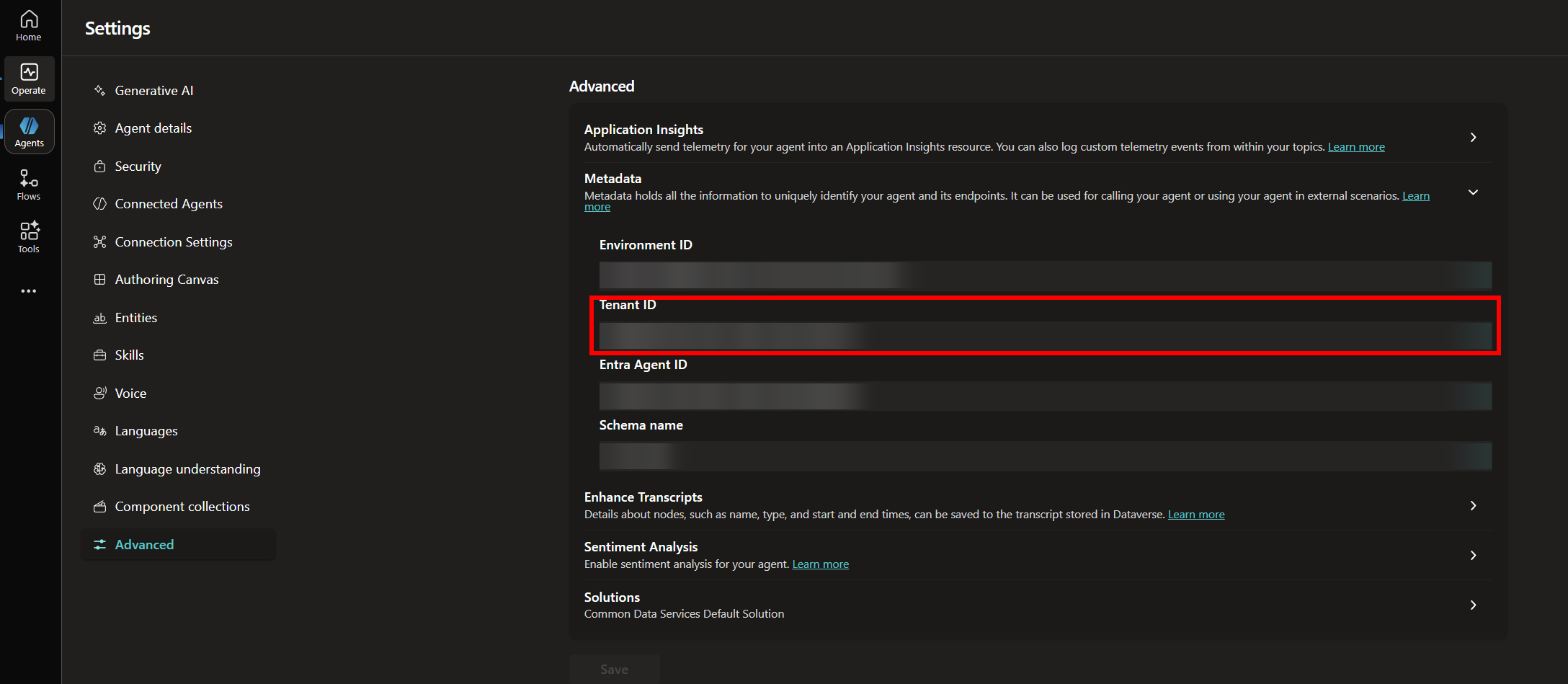Viewport: 1568px width, 684px height.
Task: Click the Connected Agents icon
Action: coord(99,204)
